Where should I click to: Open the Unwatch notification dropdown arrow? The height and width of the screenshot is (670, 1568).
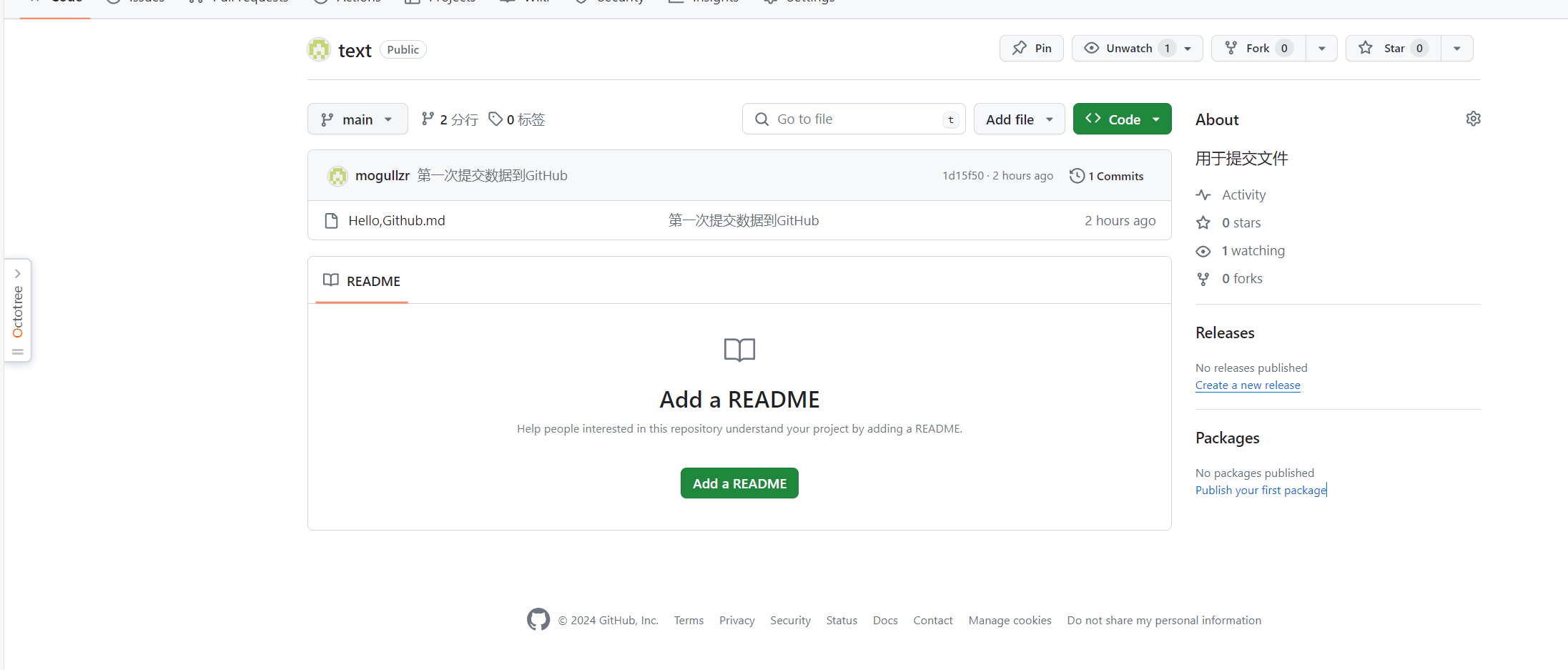pos(1188,49)
